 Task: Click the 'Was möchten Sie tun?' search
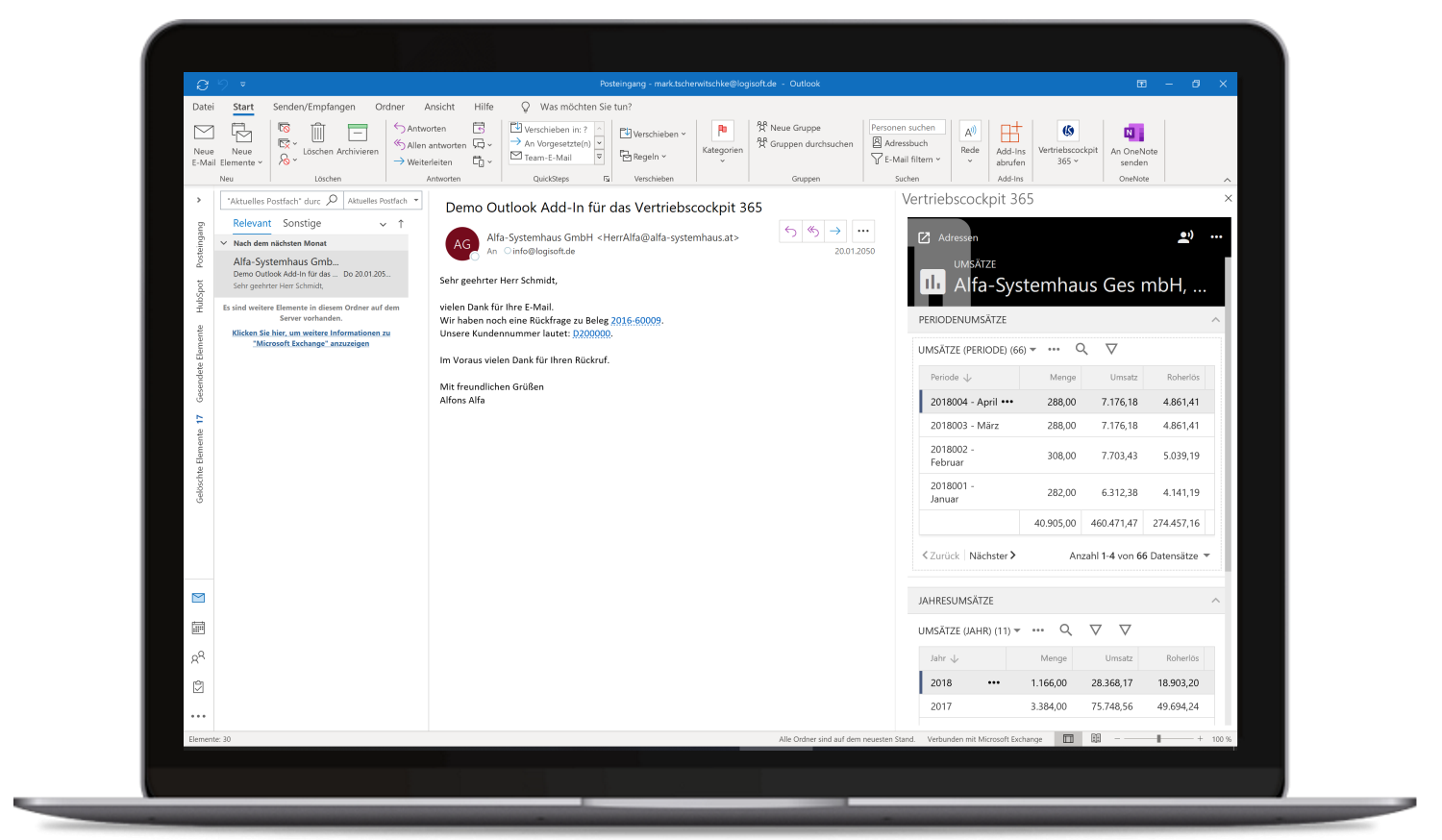[x=585, y=107]
